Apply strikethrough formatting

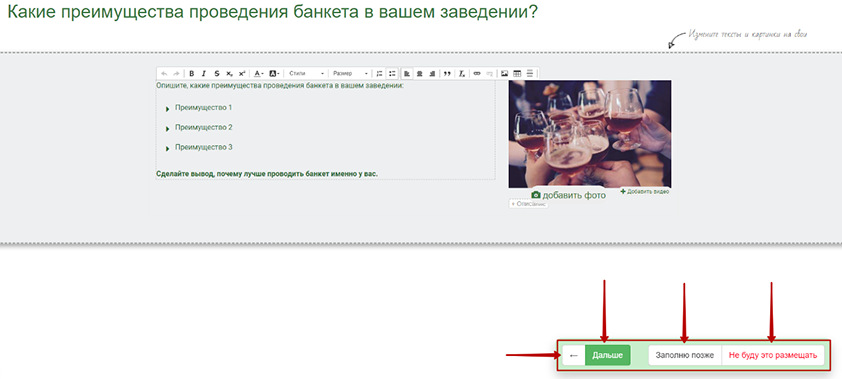coord(217,74)
